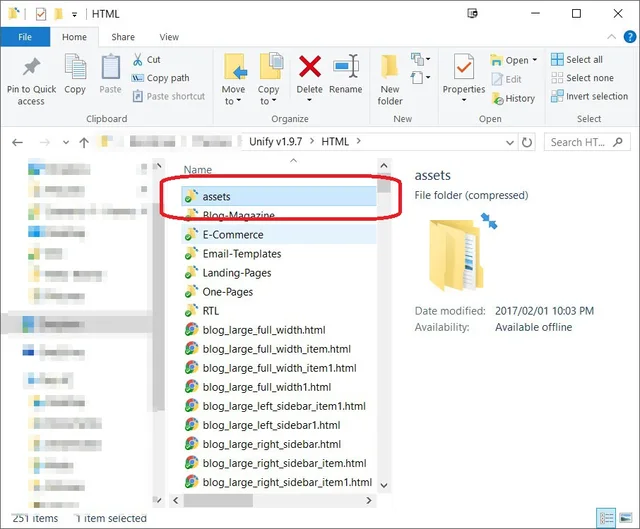Select the One-Pages folder
Viewport: 640px width, 529px height.
click(x=279, y=292)
